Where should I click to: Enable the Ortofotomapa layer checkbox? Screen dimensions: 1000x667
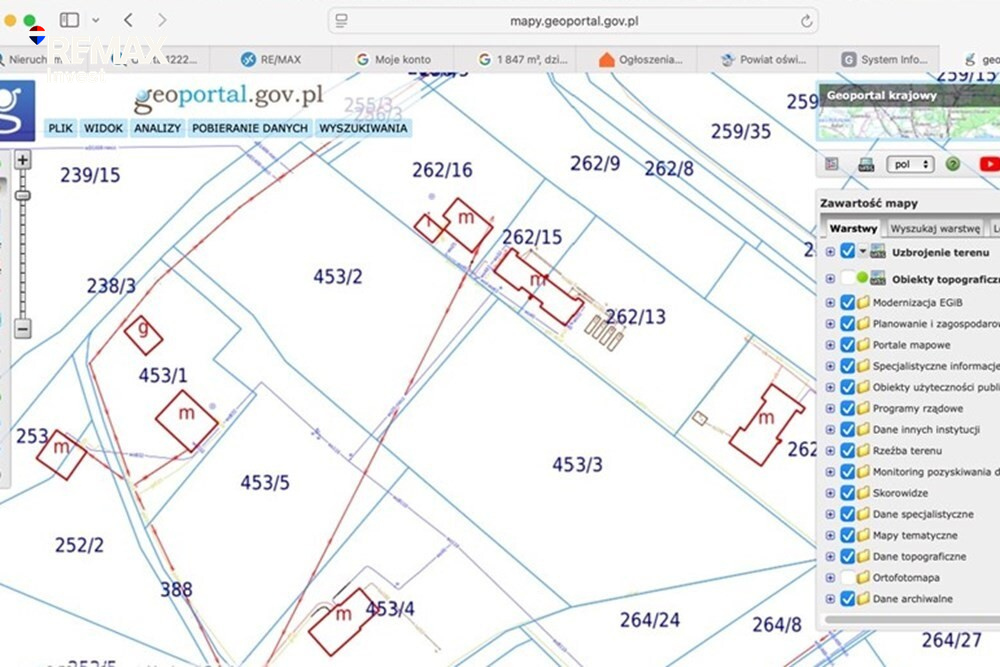[x=847, y=578]
